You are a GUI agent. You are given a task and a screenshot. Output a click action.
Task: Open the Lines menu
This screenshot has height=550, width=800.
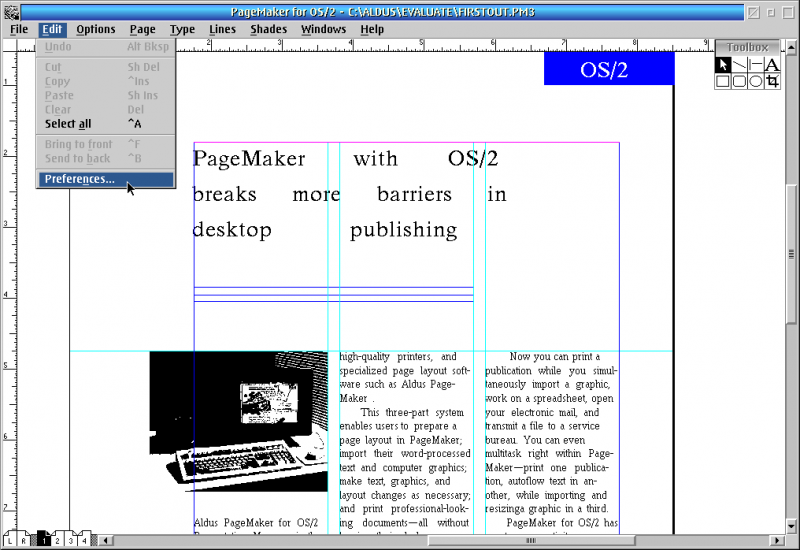222,30
